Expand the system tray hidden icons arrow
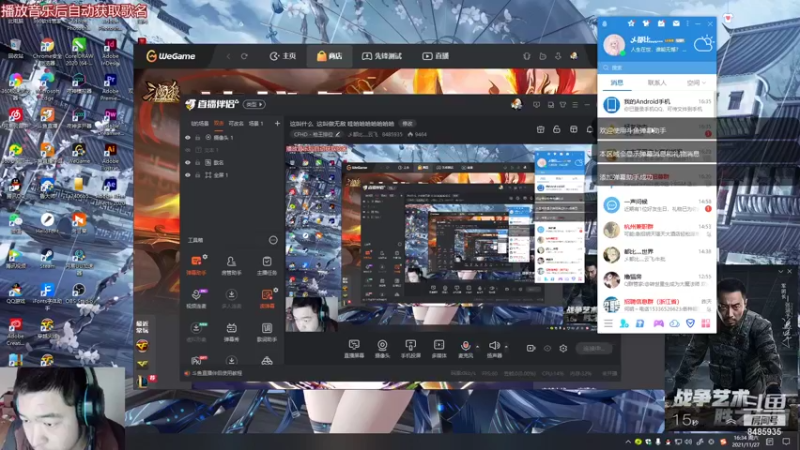This screenshot has width=800, height=450. (x=628, y=442)
